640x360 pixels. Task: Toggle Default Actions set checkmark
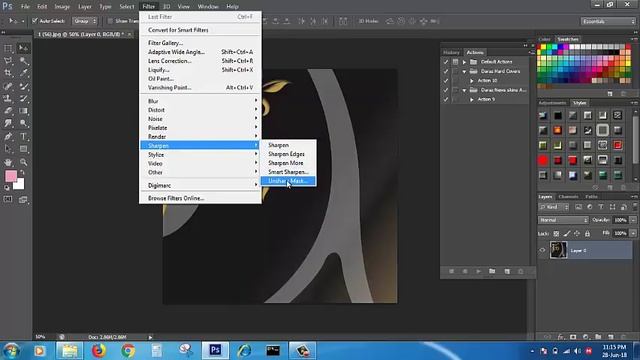coord(446,62)
